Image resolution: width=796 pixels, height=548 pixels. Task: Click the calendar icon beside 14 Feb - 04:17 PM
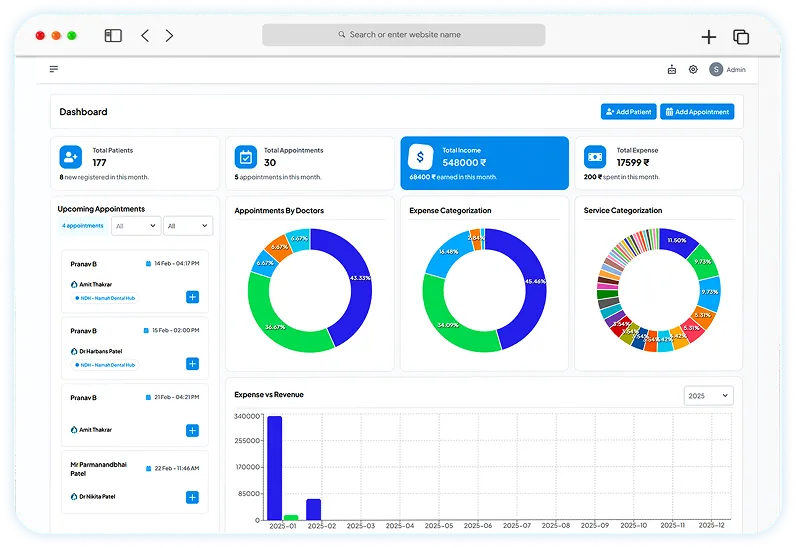[149, 264]
